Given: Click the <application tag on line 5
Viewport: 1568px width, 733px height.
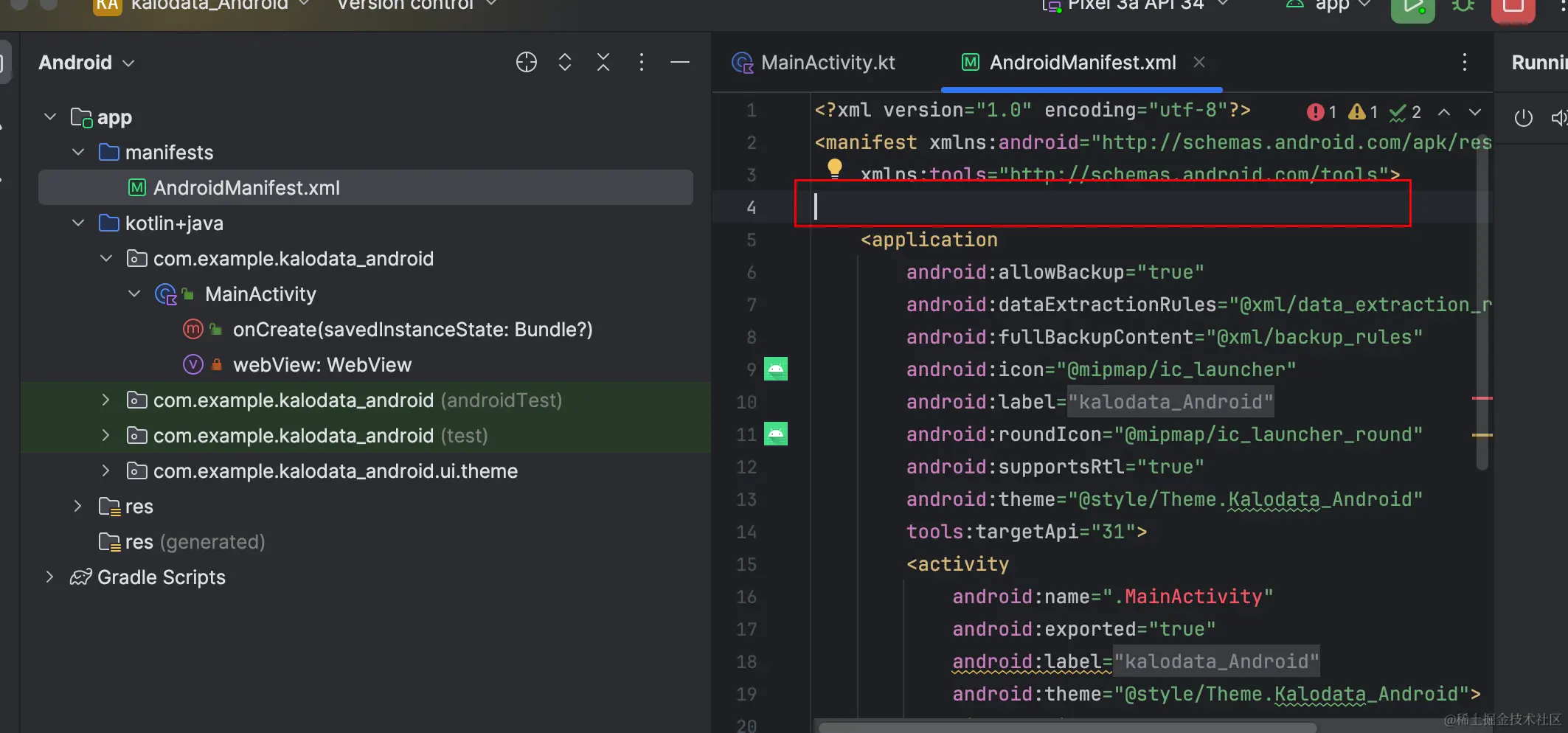Looking at the screenshot, I should tap(929, 240).
